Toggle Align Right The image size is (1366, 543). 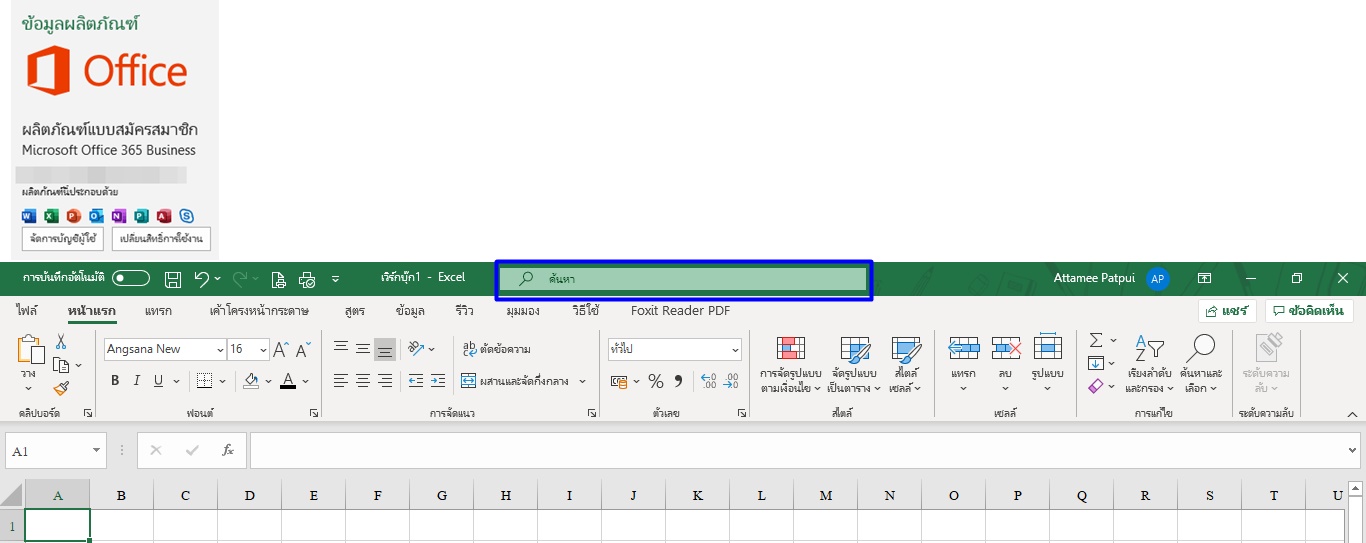[385, 381]
